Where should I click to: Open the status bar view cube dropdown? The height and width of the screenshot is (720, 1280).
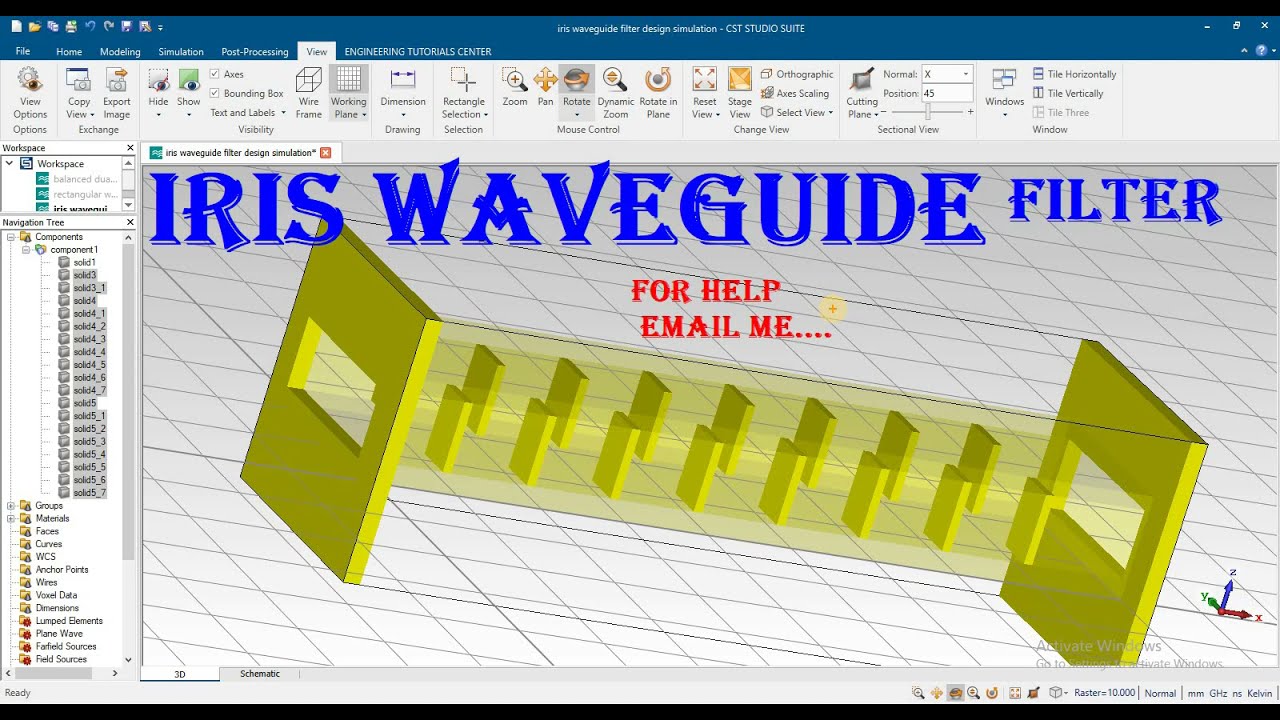tap(1057, 693)
